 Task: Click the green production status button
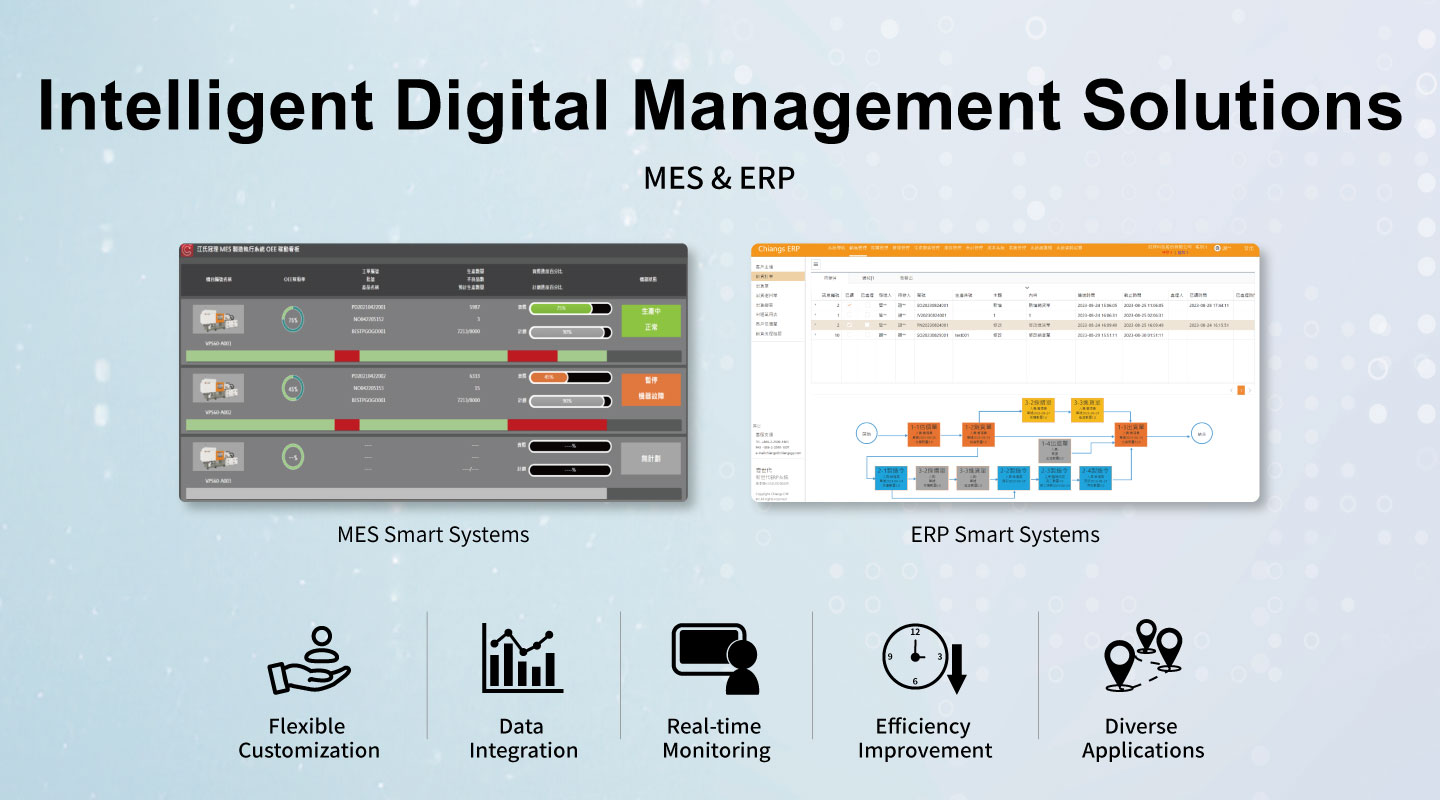click(650, 320)
